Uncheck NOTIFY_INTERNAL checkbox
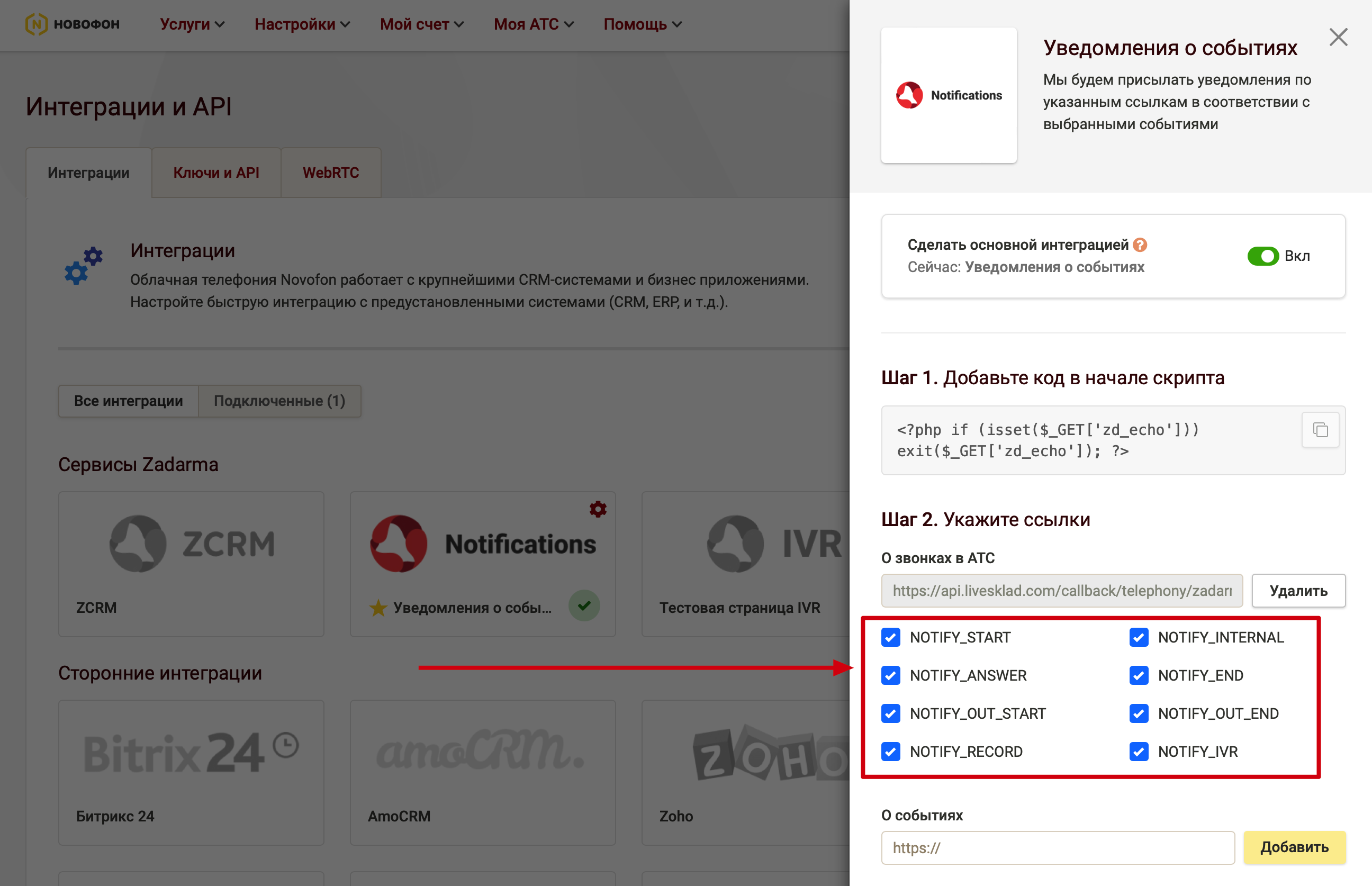This screenshot has height=886, width=1372. click(1139, 637)
